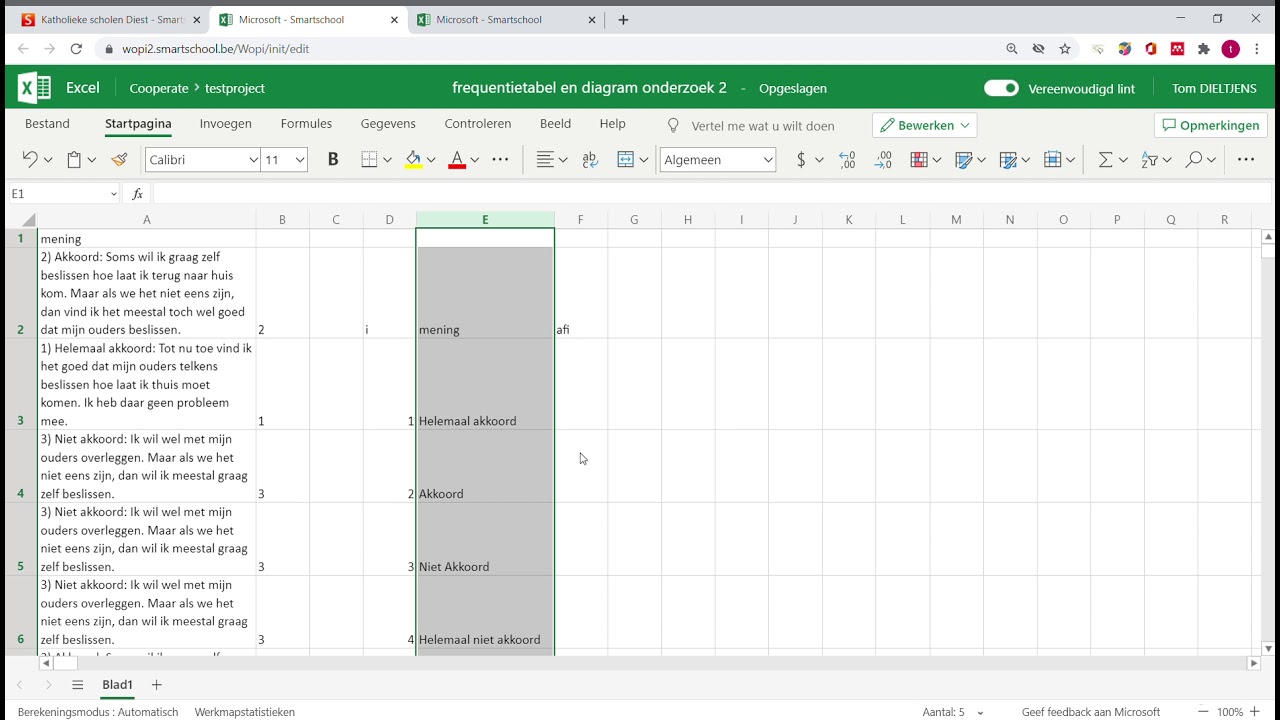Image resolution: width=1280 pixels, height=720 pixels.
Task: Add a new sheet with plus
Action: pyautogui.click(x=156, y=685)
